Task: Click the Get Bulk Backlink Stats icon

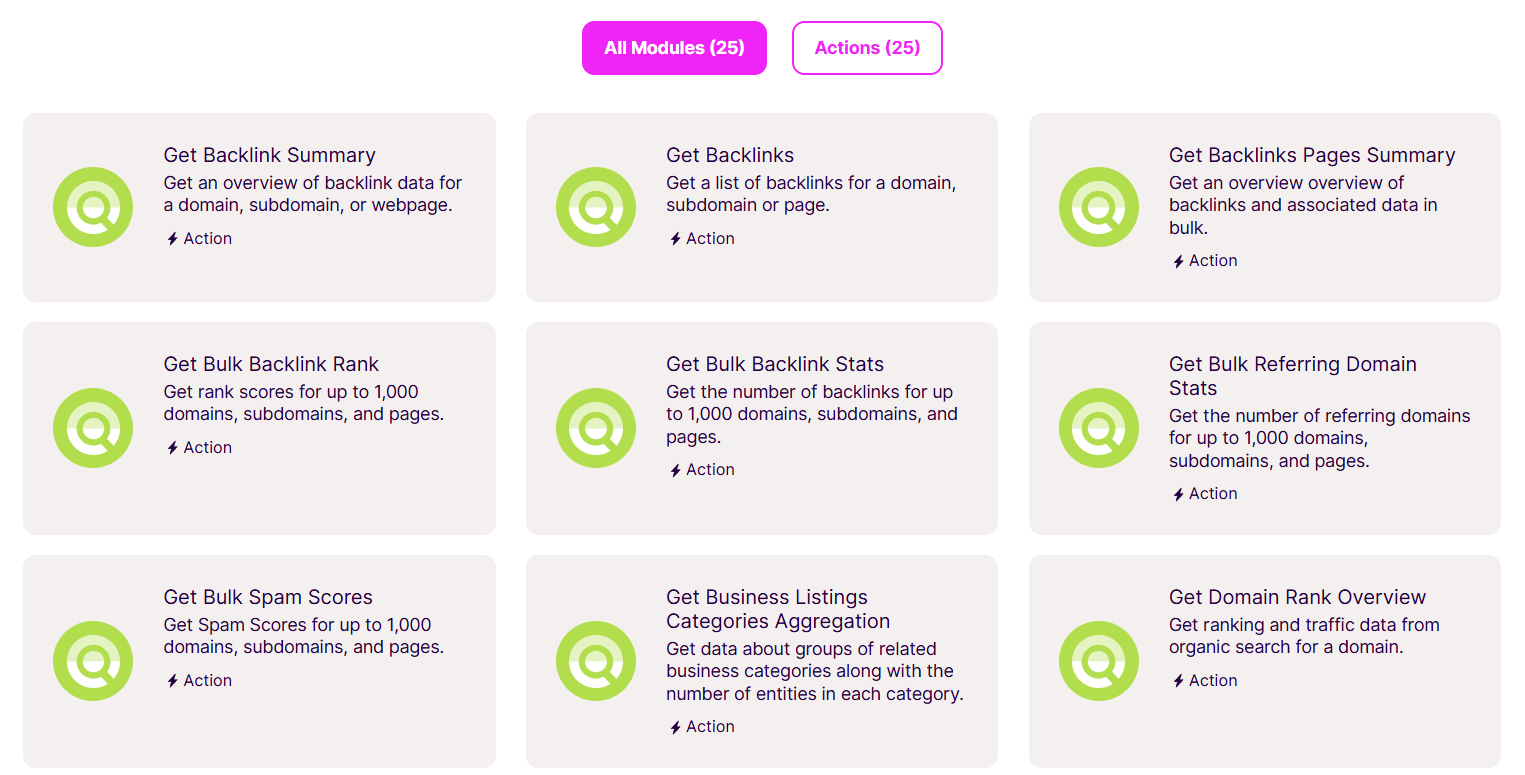Action: pyautogui.click(x=596, y=428)
